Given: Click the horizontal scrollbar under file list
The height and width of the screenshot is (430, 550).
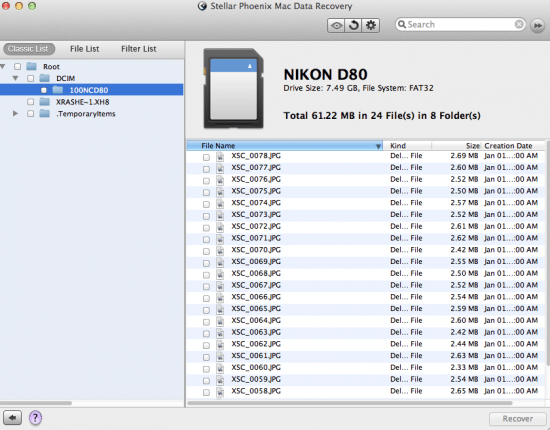Looking at the screenshot, I should [x=350, y=403].
